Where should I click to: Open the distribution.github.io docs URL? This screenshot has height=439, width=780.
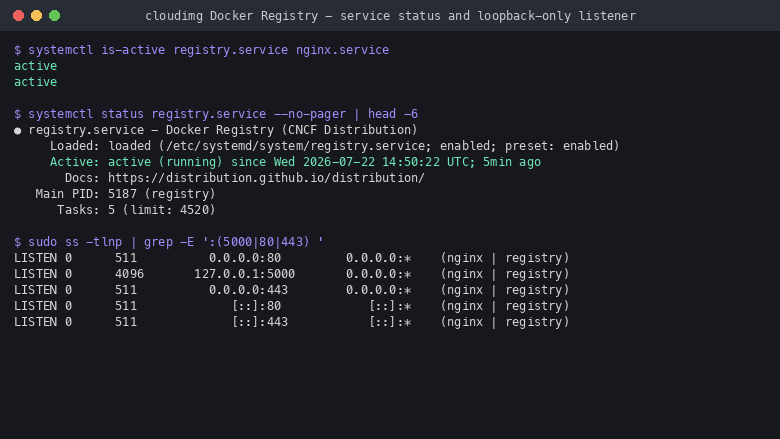(266, 177)
